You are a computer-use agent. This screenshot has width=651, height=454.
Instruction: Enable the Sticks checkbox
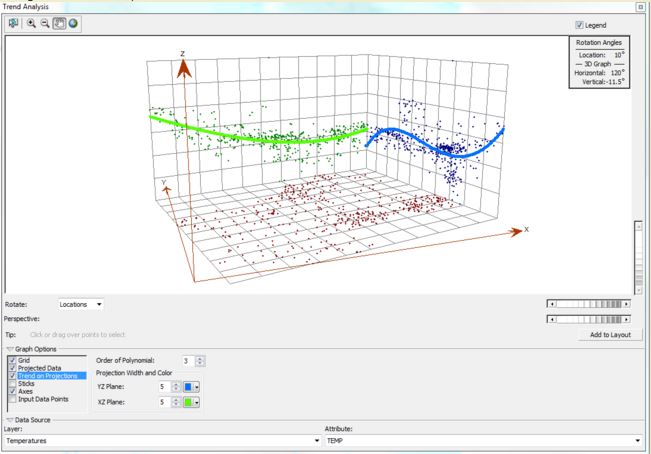[11, 382]
